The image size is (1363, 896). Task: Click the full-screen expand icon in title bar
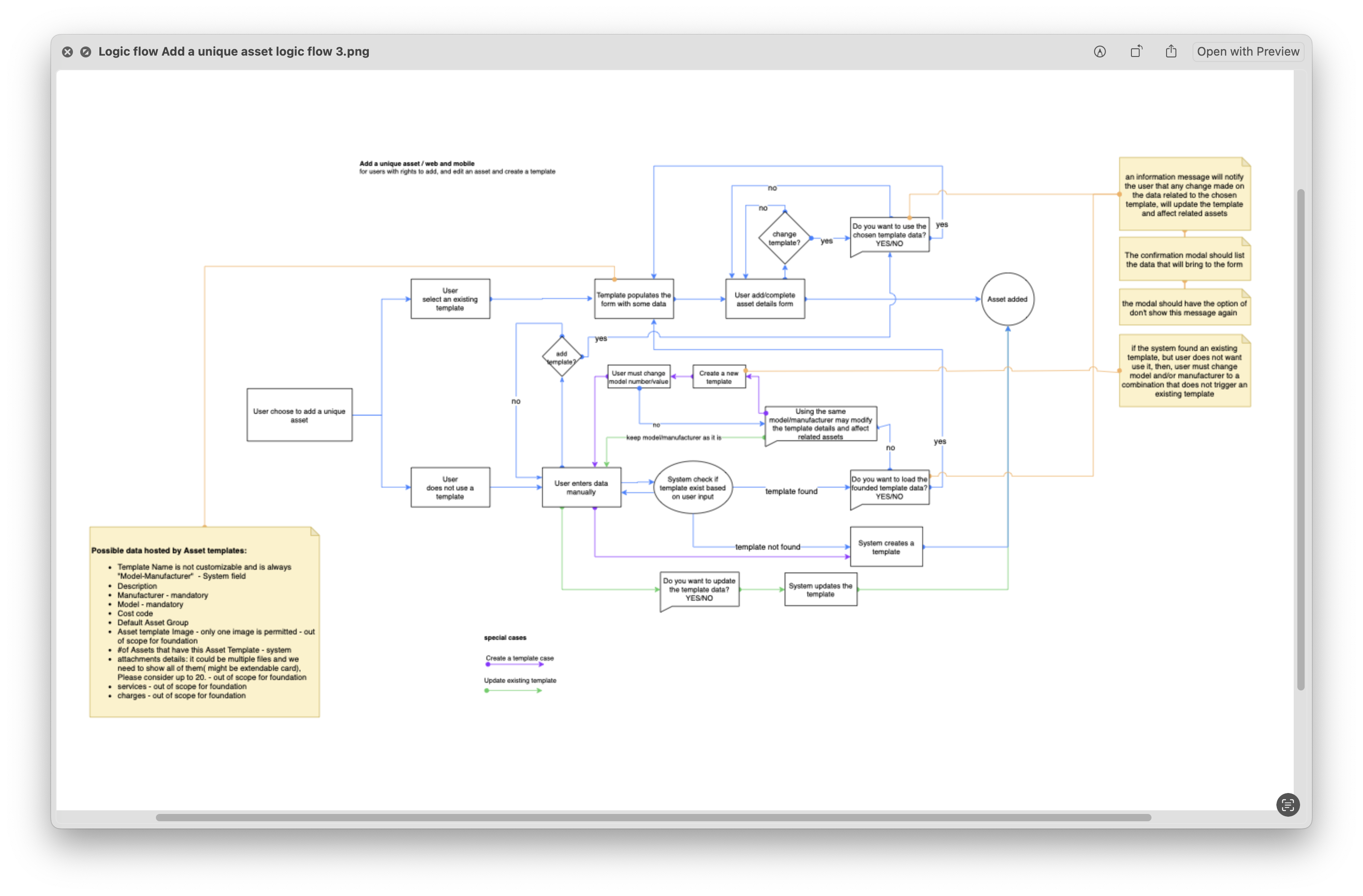tap(85, 52)
